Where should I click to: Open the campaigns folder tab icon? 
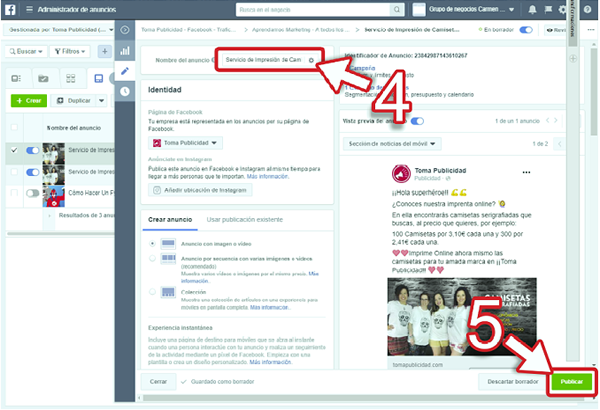pos(43,78)
